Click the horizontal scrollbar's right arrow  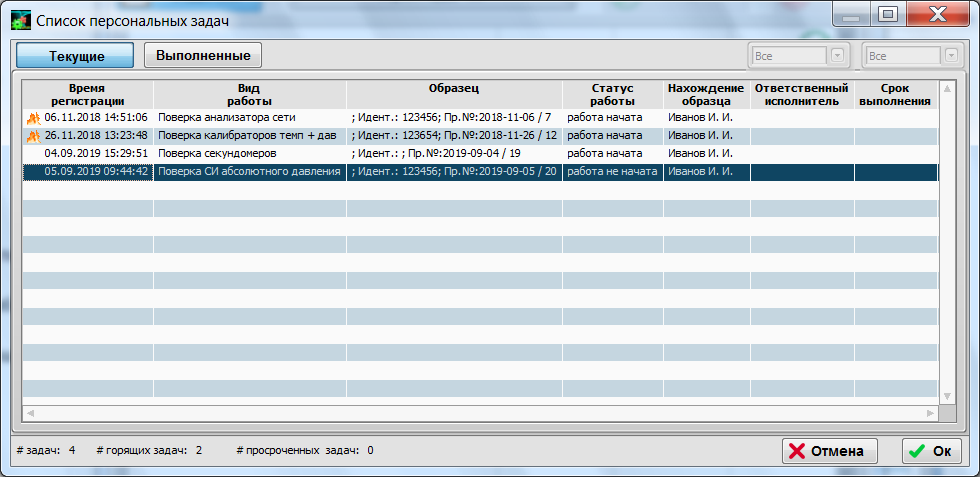tap(931, 412)
